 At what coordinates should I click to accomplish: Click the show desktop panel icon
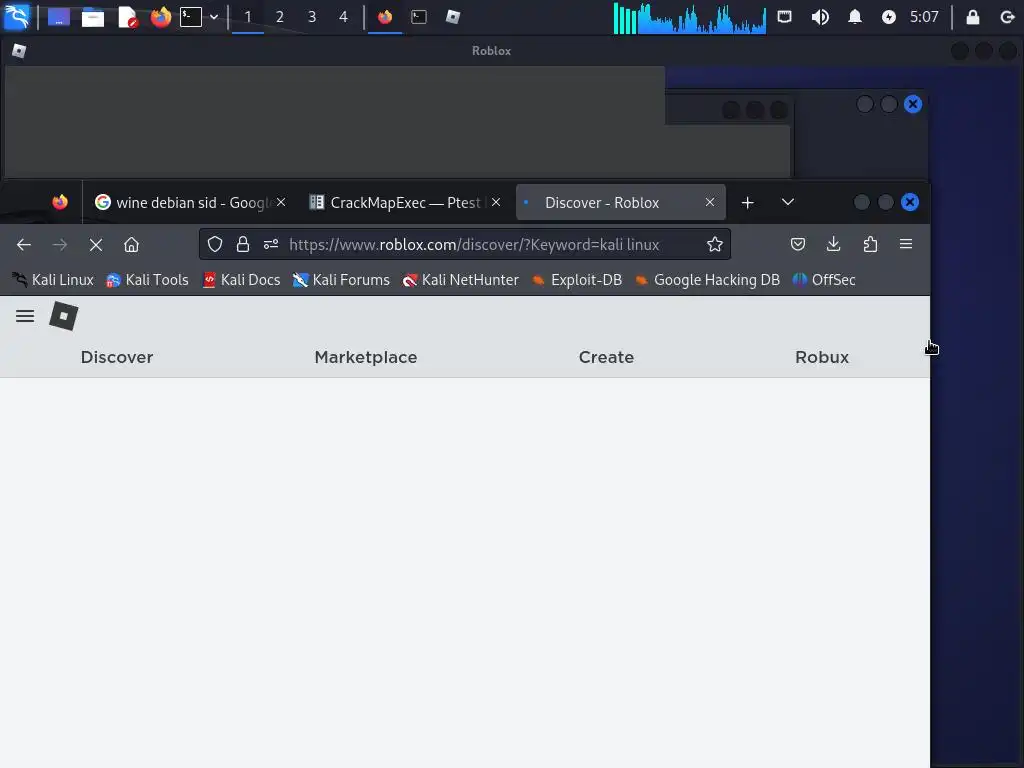[59, 16]
